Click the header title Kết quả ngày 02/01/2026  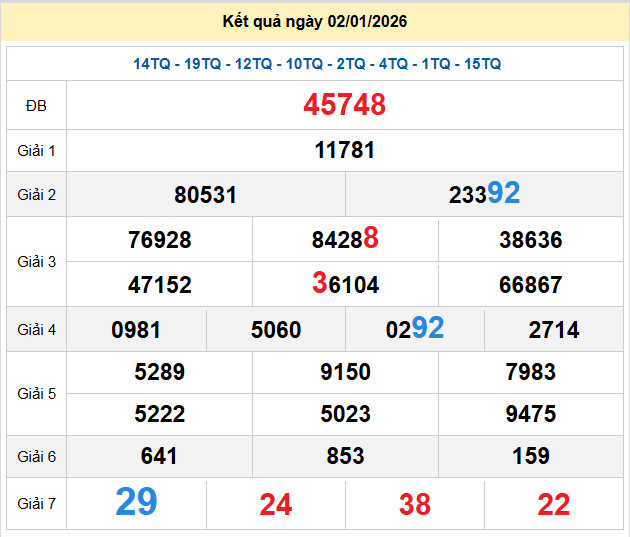tap(315, 21)
